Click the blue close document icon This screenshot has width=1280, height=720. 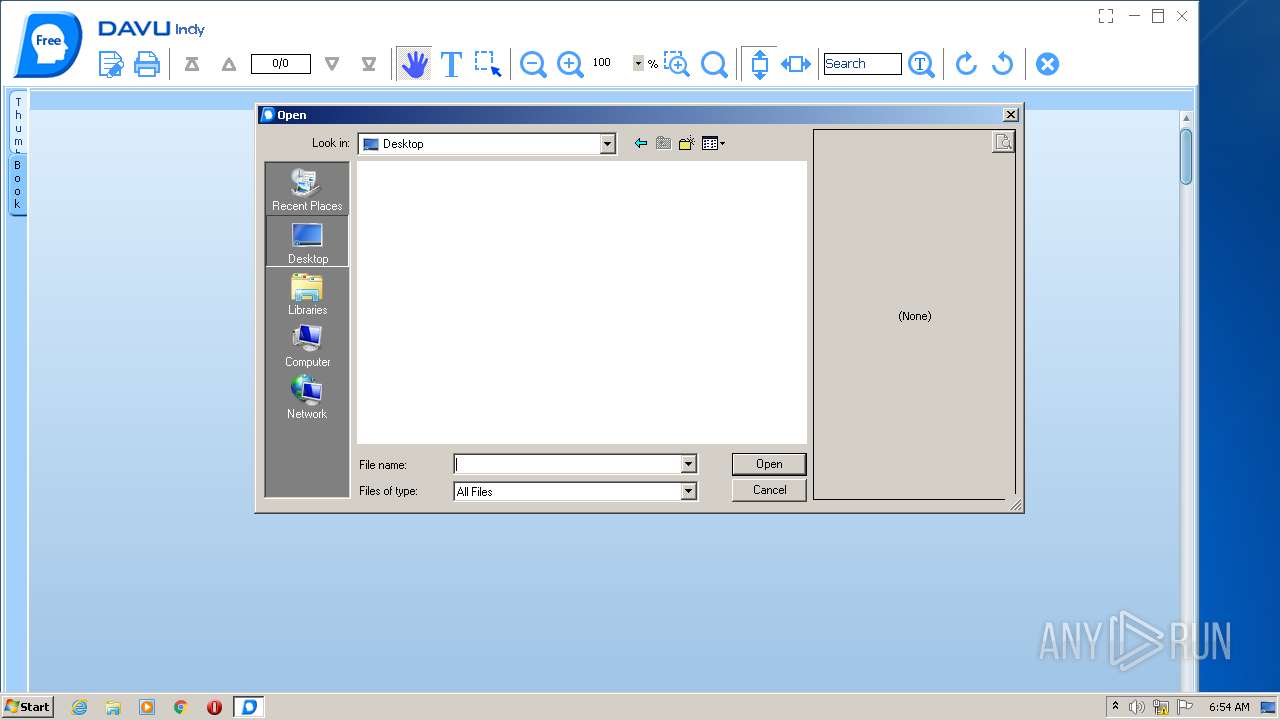pos(1047,64)
